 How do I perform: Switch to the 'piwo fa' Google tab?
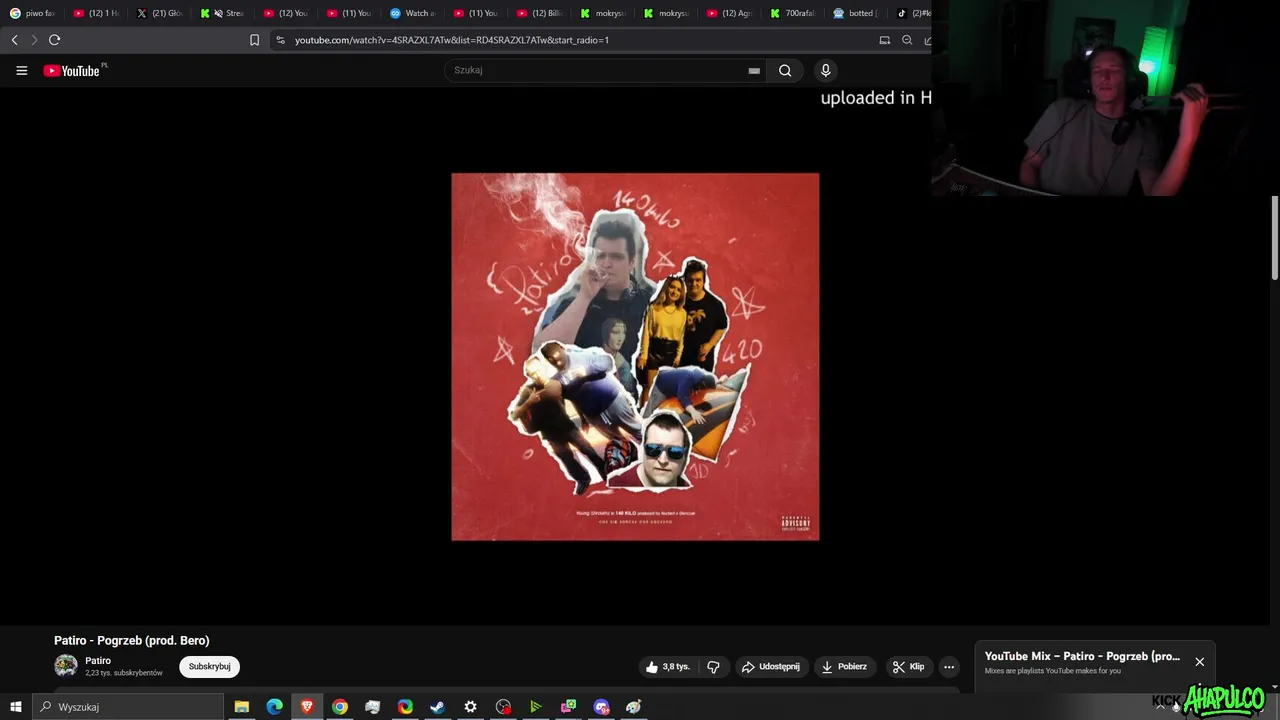[x=33, y=13]
